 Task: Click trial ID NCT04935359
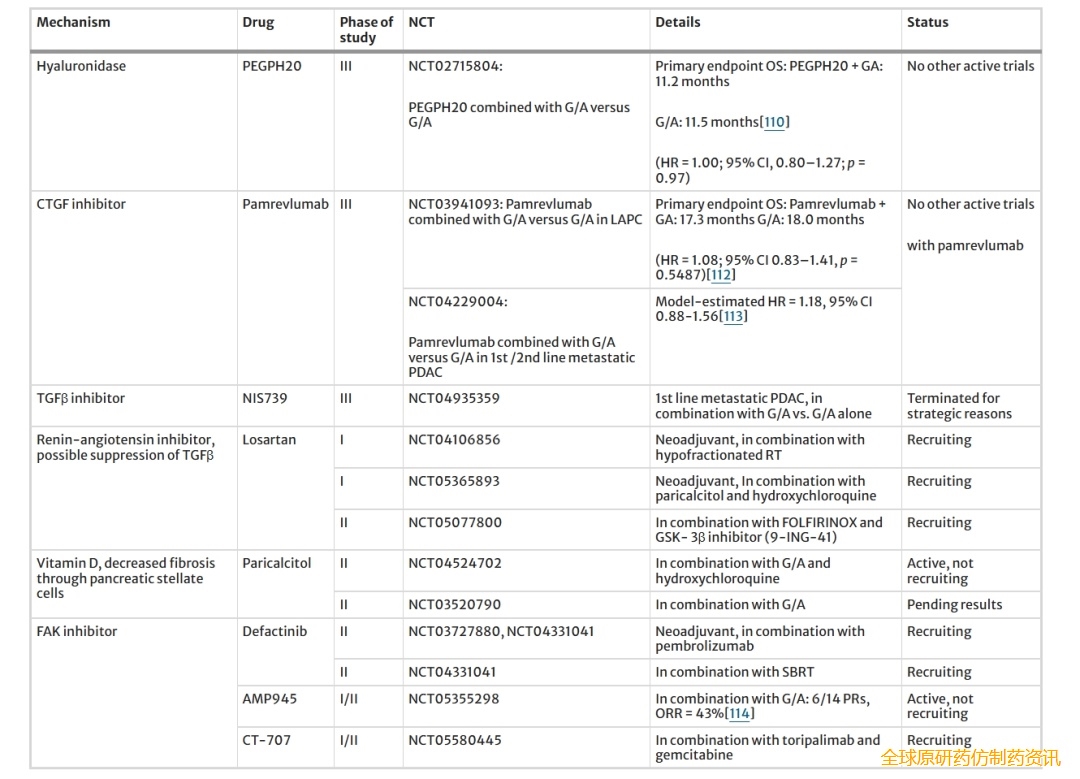(454, 398)
